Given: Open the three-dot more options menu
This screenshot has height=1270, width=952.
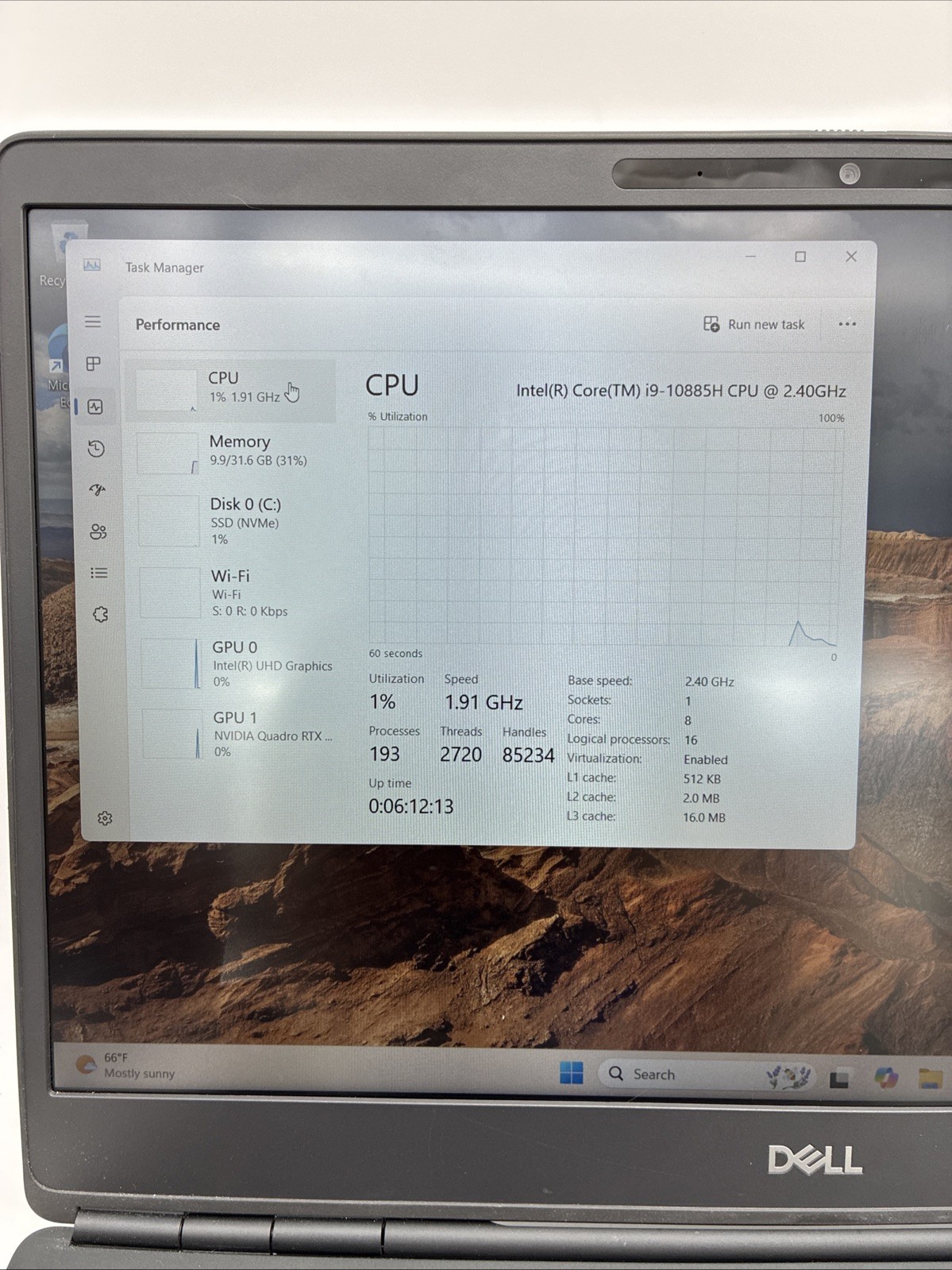Looking at the screenshot, I should point(847,324).
